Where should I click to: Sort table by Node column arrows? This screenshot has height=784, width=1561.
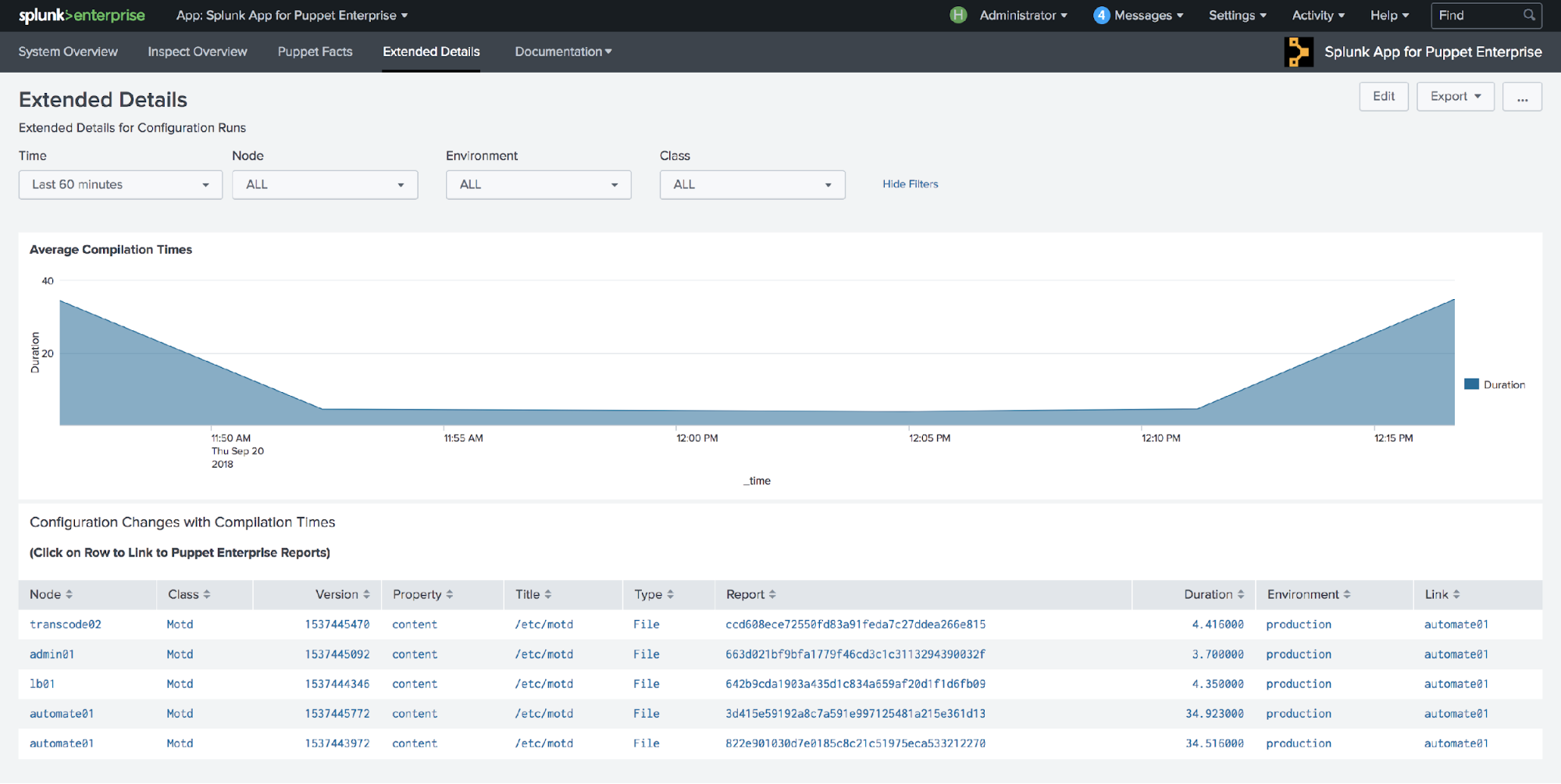click(69, 594)
